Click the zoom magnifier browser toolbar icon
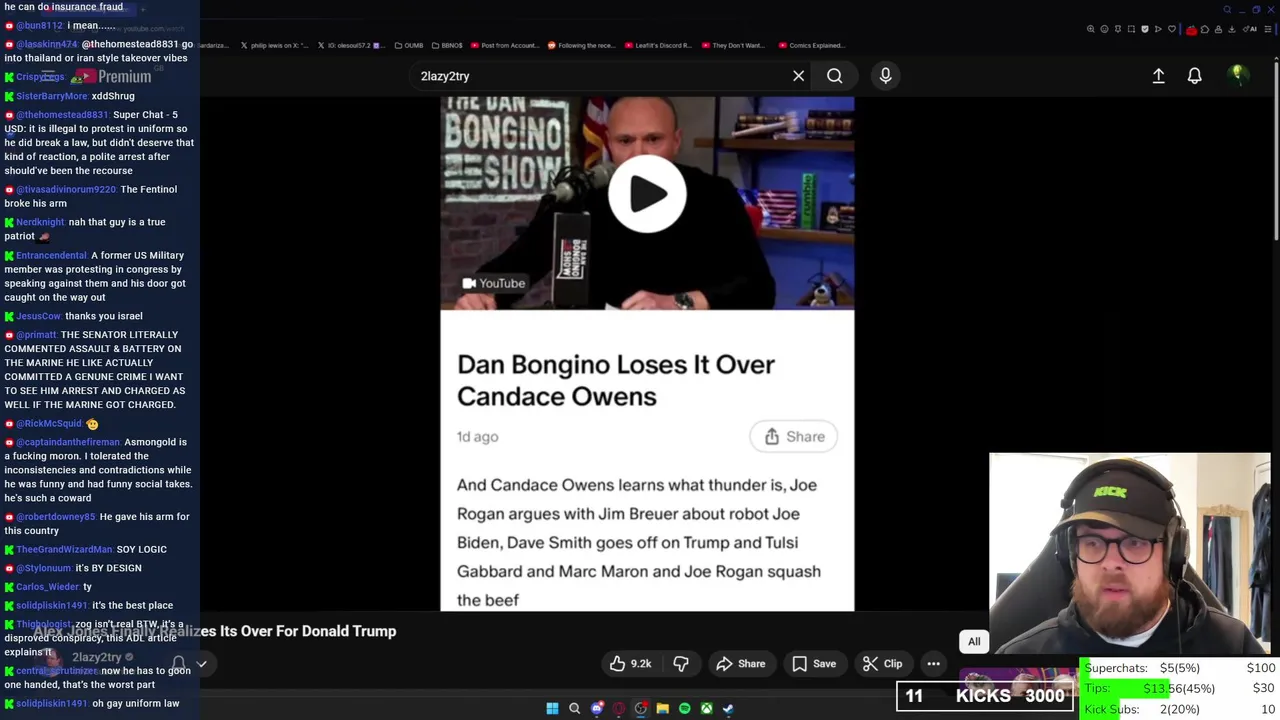 point(1091,29)
